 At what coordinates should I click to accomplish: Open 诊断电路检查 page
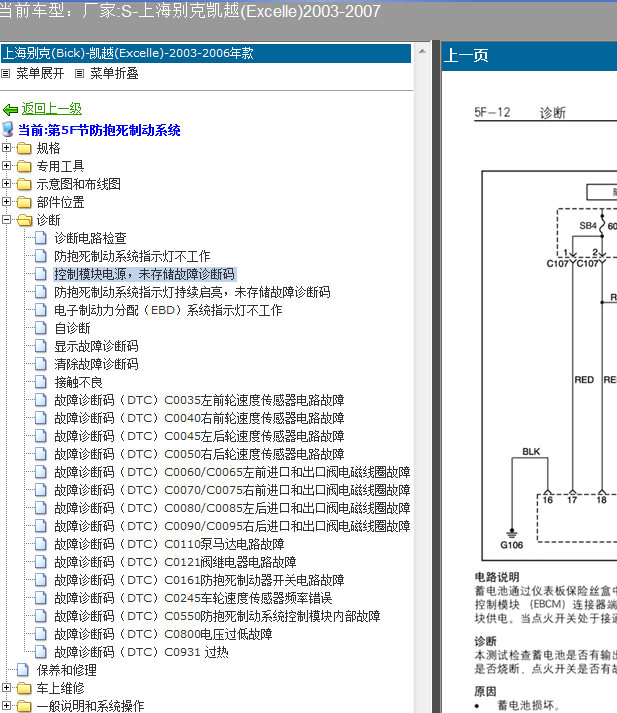point(90,238)
